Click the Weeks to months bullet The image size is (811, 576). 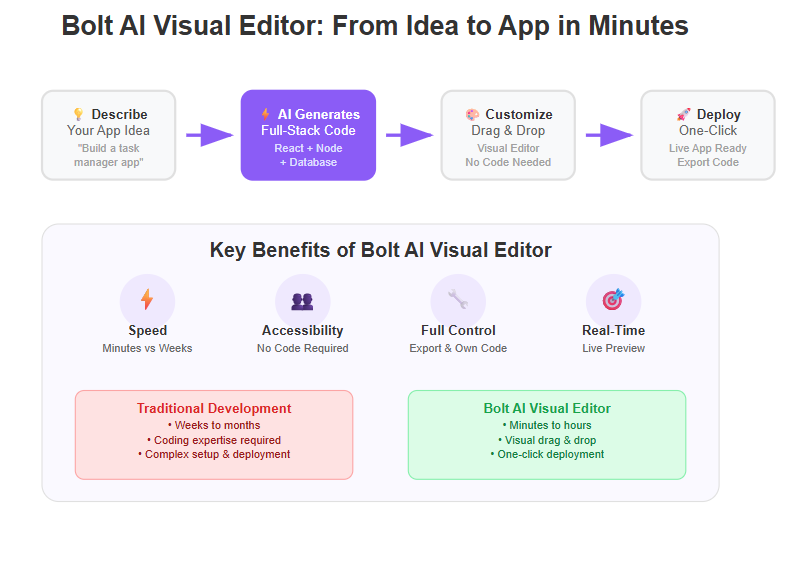point(214,426)
